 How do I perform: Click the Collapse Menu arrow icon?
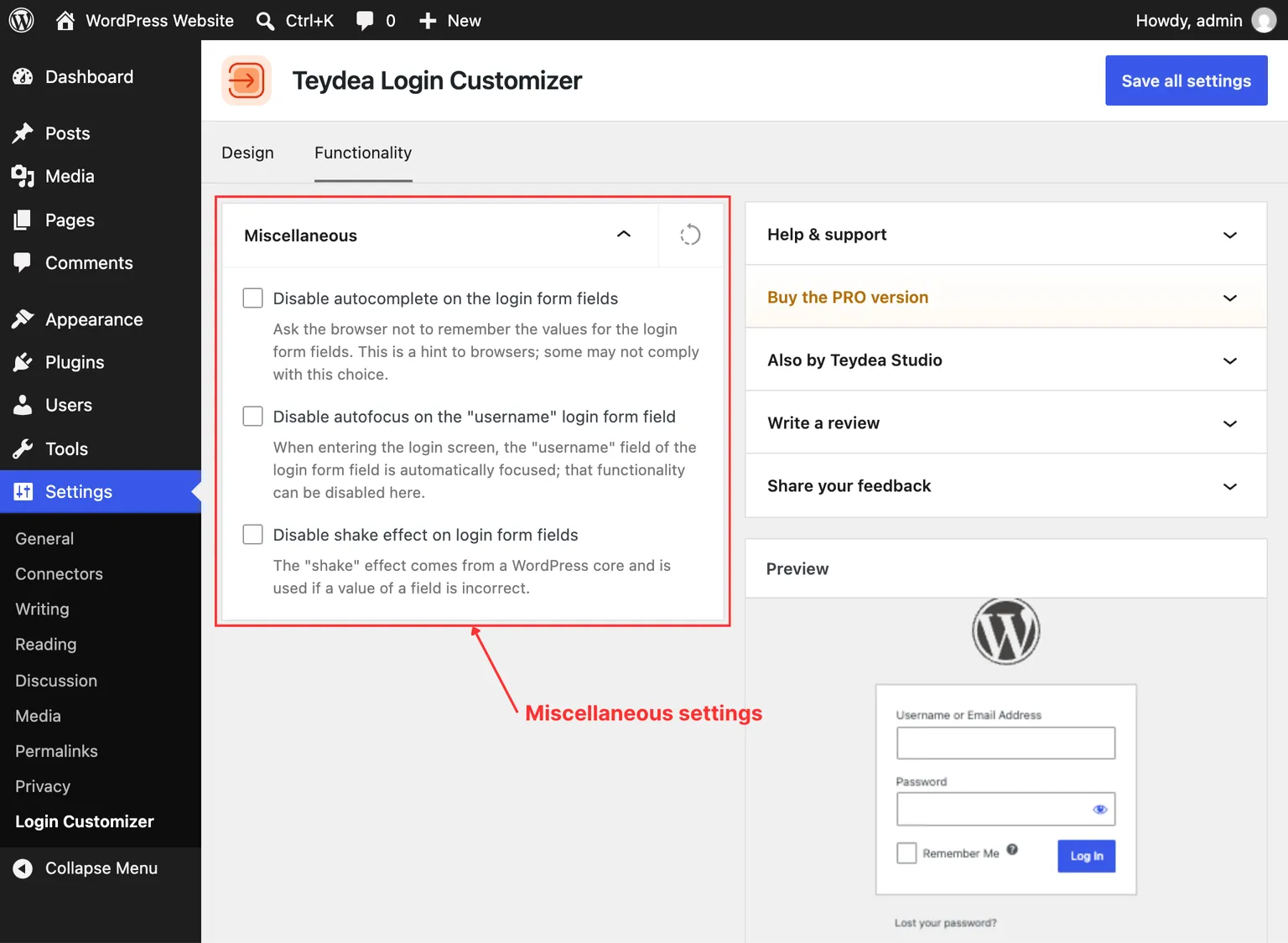coord(23,868)
